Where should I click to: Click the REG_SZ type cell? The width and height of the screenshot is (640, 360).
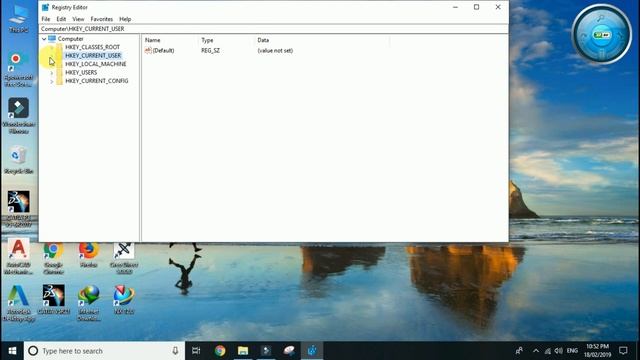[210, 51]
